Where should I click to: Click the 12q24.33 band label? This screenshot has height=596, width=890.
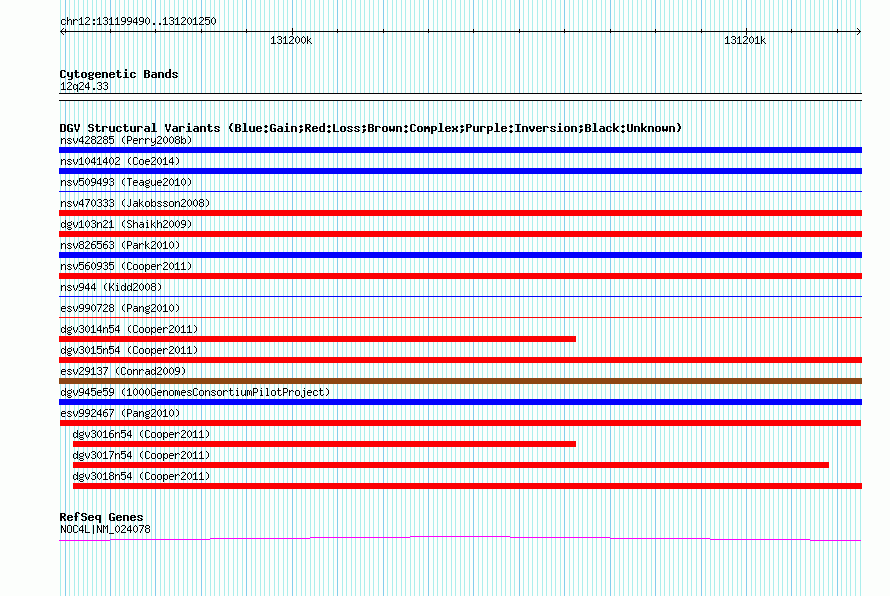click(84, 87)
